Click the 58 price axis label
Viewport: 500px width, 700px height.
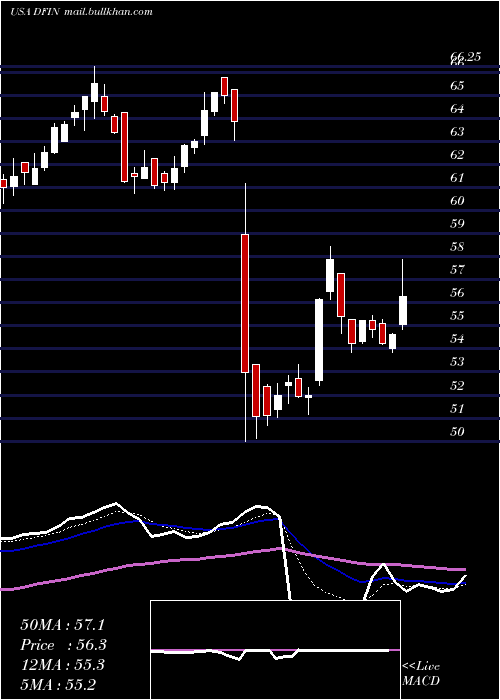pos(457,247)
